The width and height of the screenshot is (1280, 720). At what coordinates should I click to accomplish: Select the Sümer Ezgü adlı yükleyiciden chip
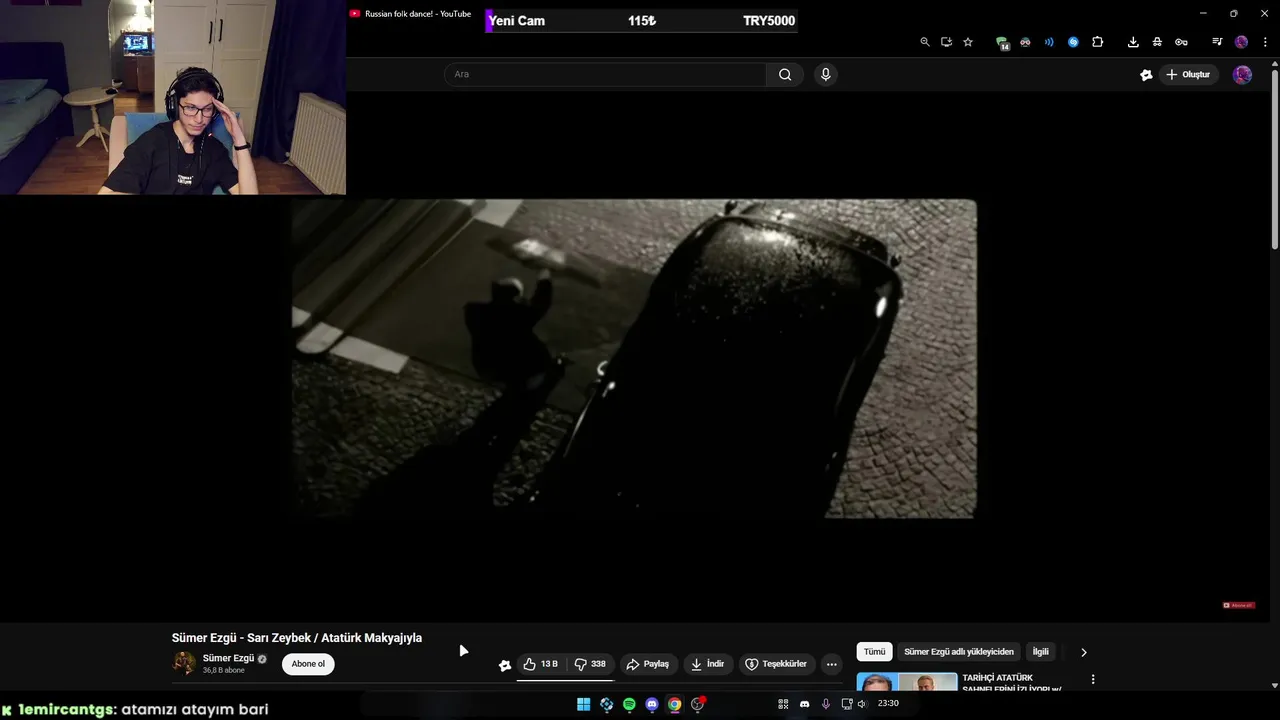(x=959, y=652)
